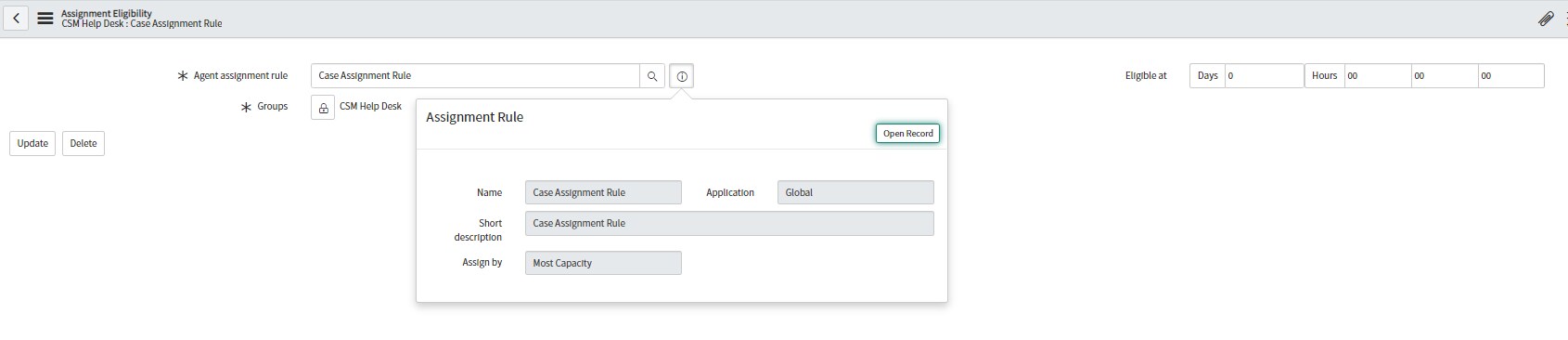Image resolution: width=1568 pixels, height=340 pixels.
Task: Open the form context hamburger menu
Action: pyautogui.click(x=45, y=19)
